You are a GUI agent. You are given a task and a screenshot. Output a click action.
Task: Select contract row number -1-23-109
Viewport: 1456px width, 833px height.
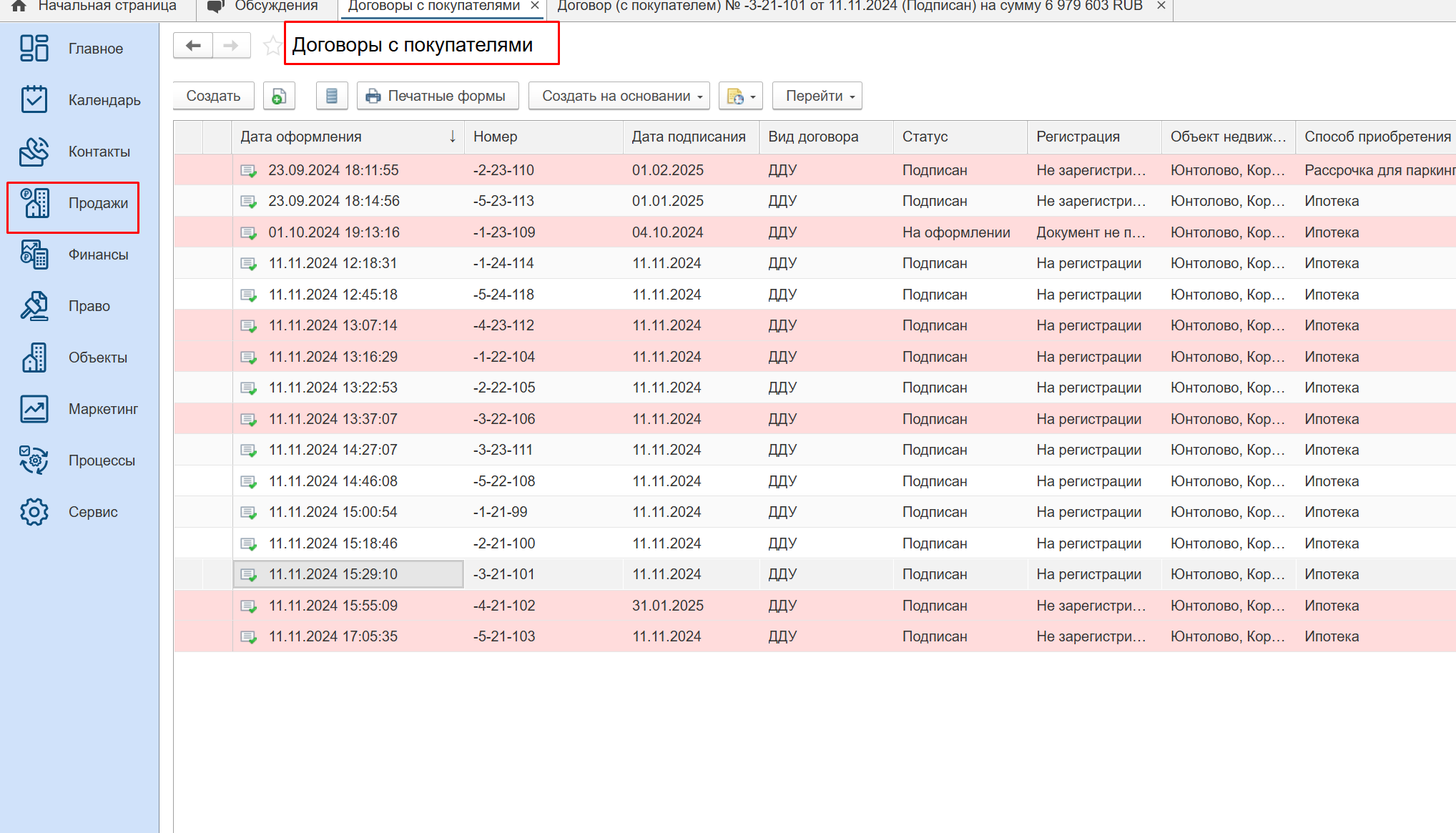pos(503,232)
